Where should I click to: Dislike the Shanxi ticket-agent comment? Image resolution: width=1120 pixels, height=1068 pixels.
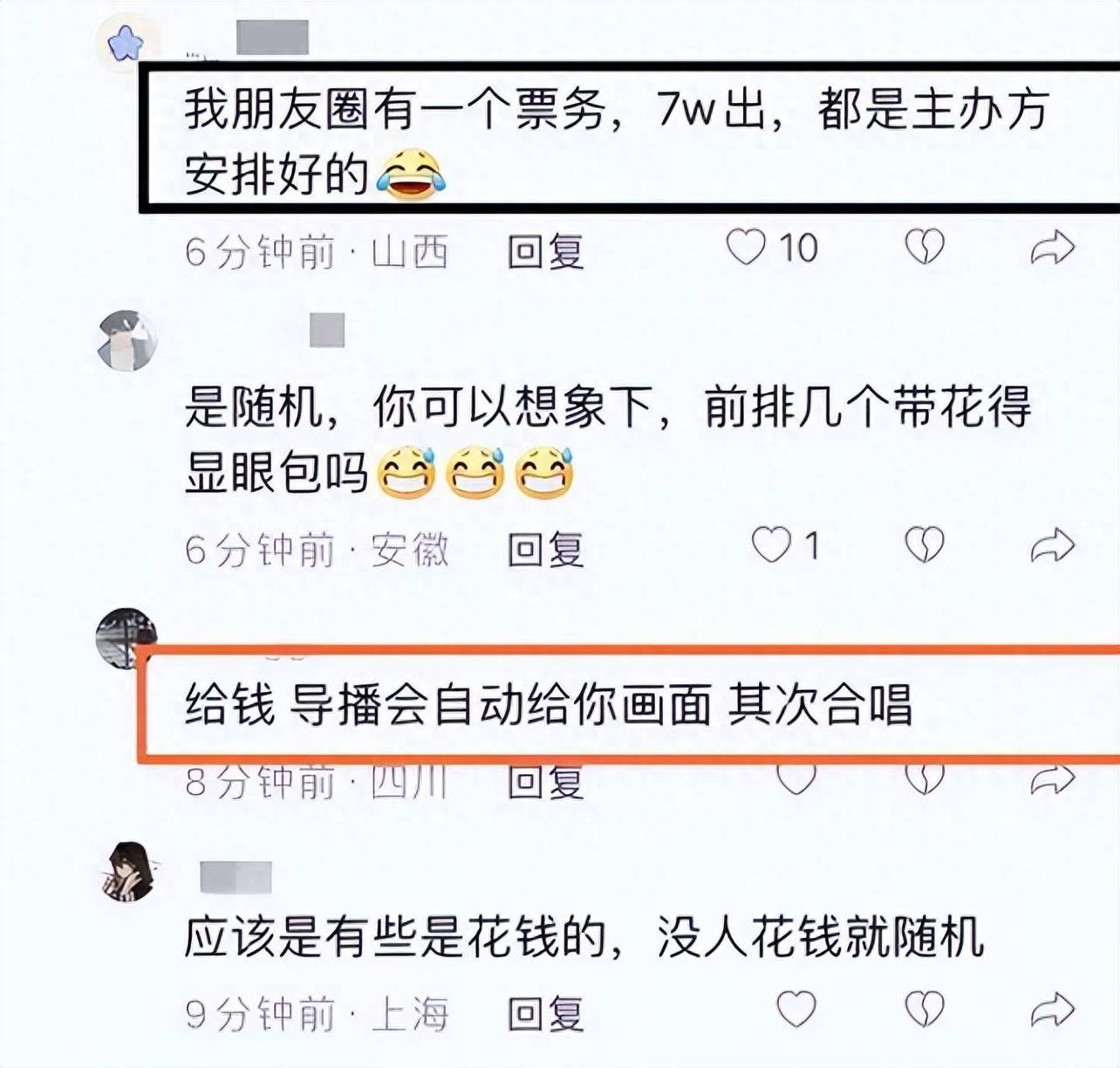(925, 247)
